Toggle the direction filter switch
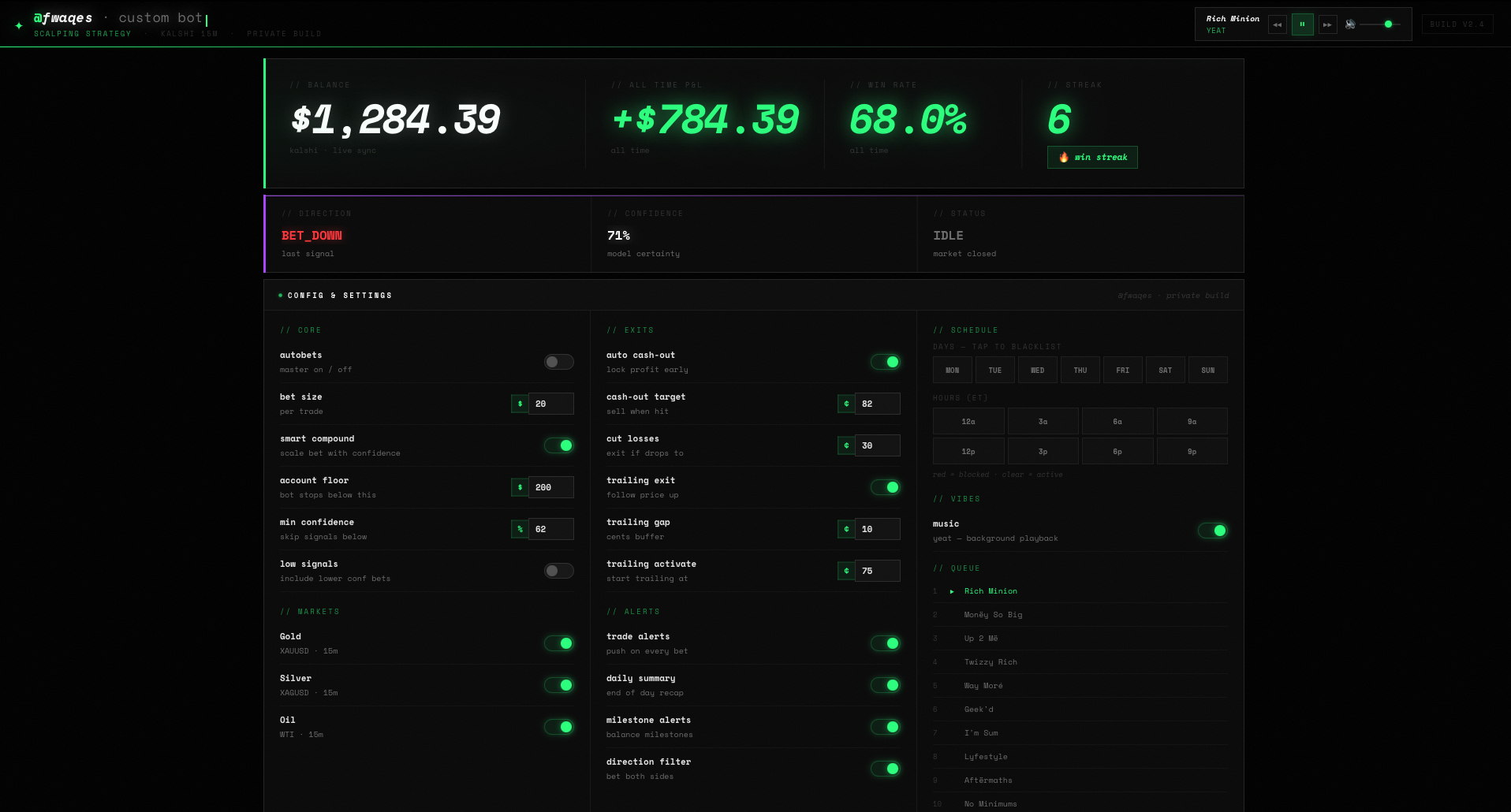The height and width of the screenshot is (812, 1511). (885, 769)
